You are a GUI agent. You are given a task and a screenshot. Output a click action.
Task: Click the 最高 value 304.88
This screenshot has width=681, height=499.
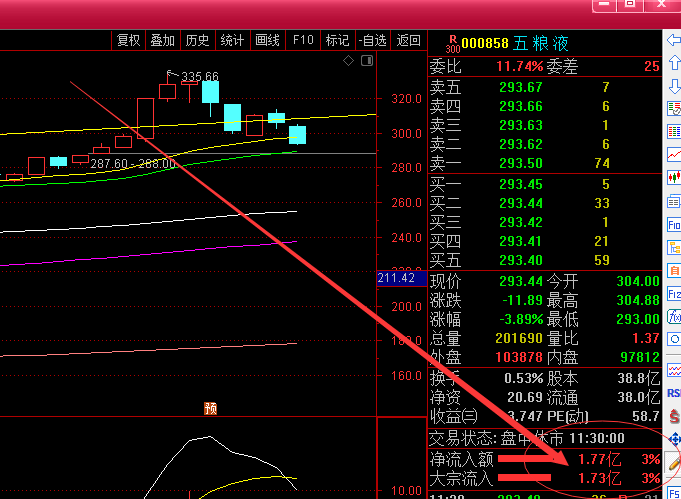pyautogui.click(x=638, y=301)
